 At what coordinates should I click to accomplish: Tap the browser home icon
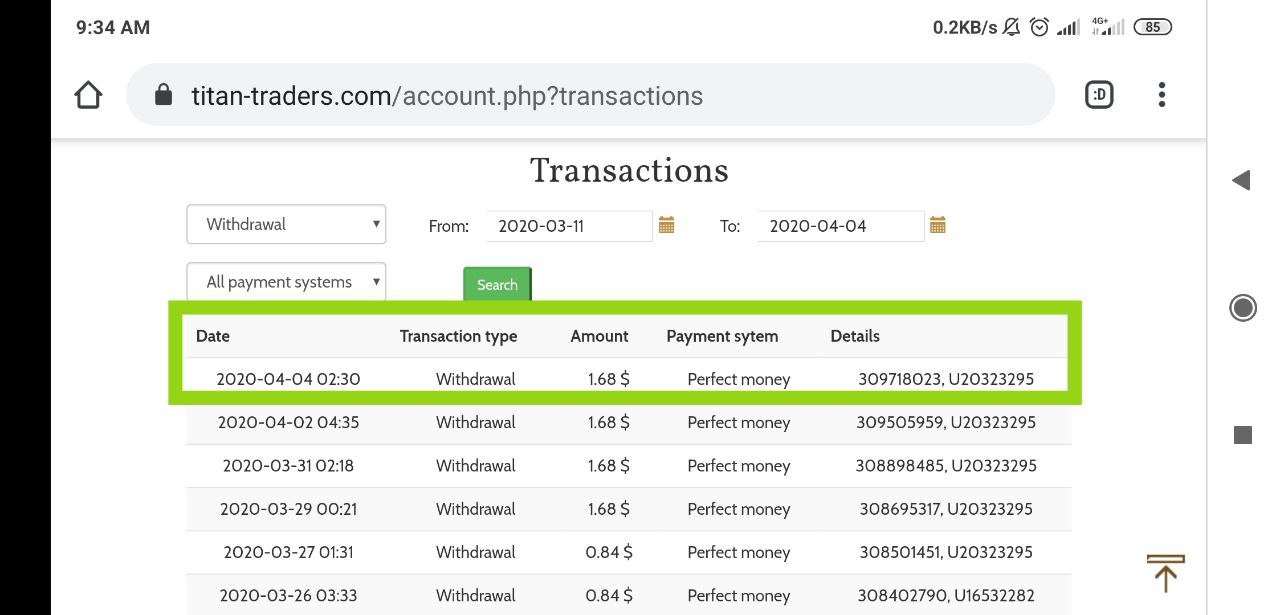click(88, 96)
